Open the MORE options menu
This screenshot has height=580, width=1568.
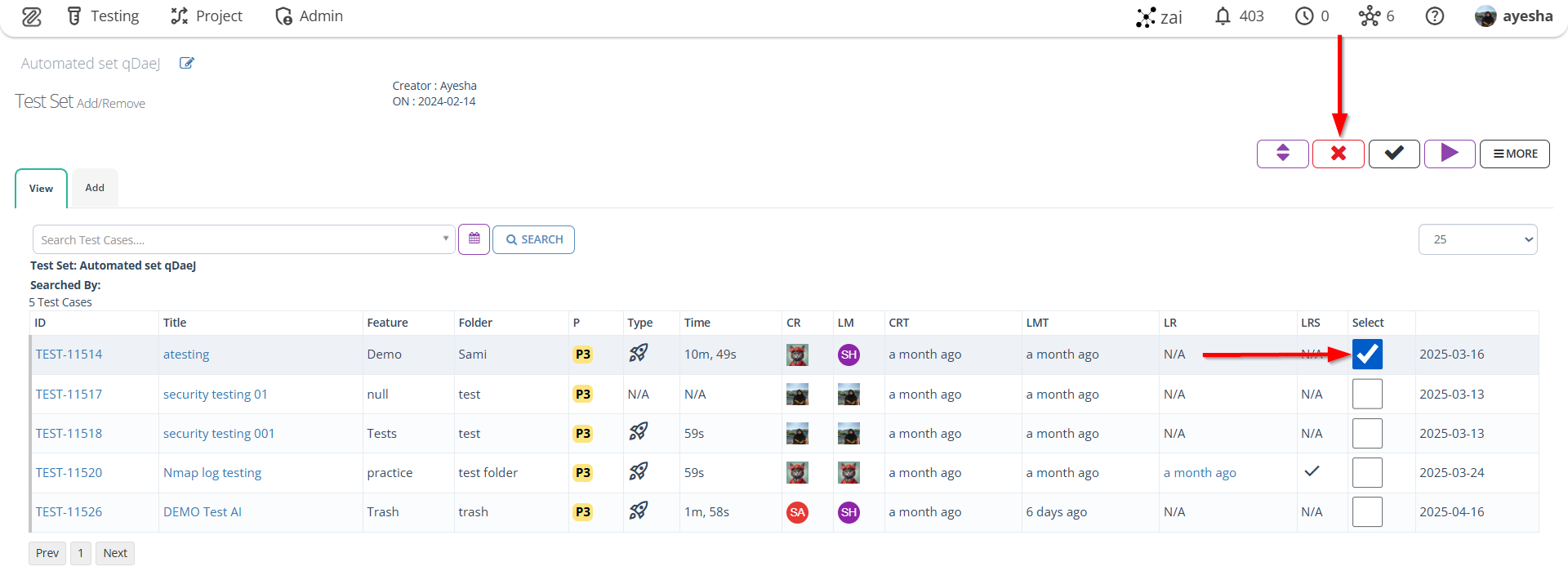1514,154
